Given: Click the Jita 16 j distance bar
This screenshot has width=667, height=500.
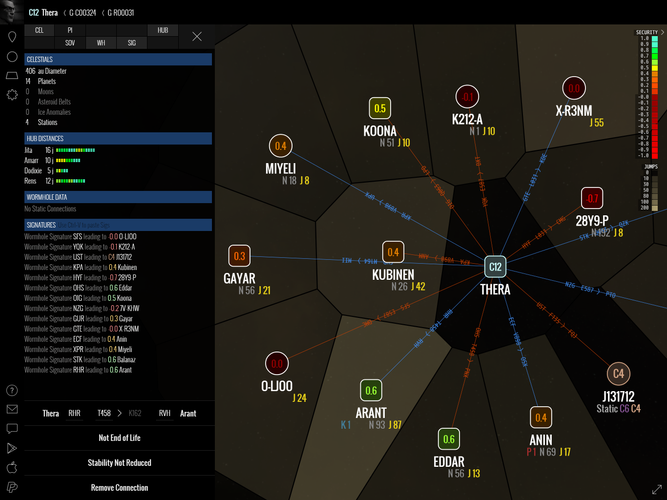Looking at the screenshot, I should pyautogui.click(x=75, y=150).
